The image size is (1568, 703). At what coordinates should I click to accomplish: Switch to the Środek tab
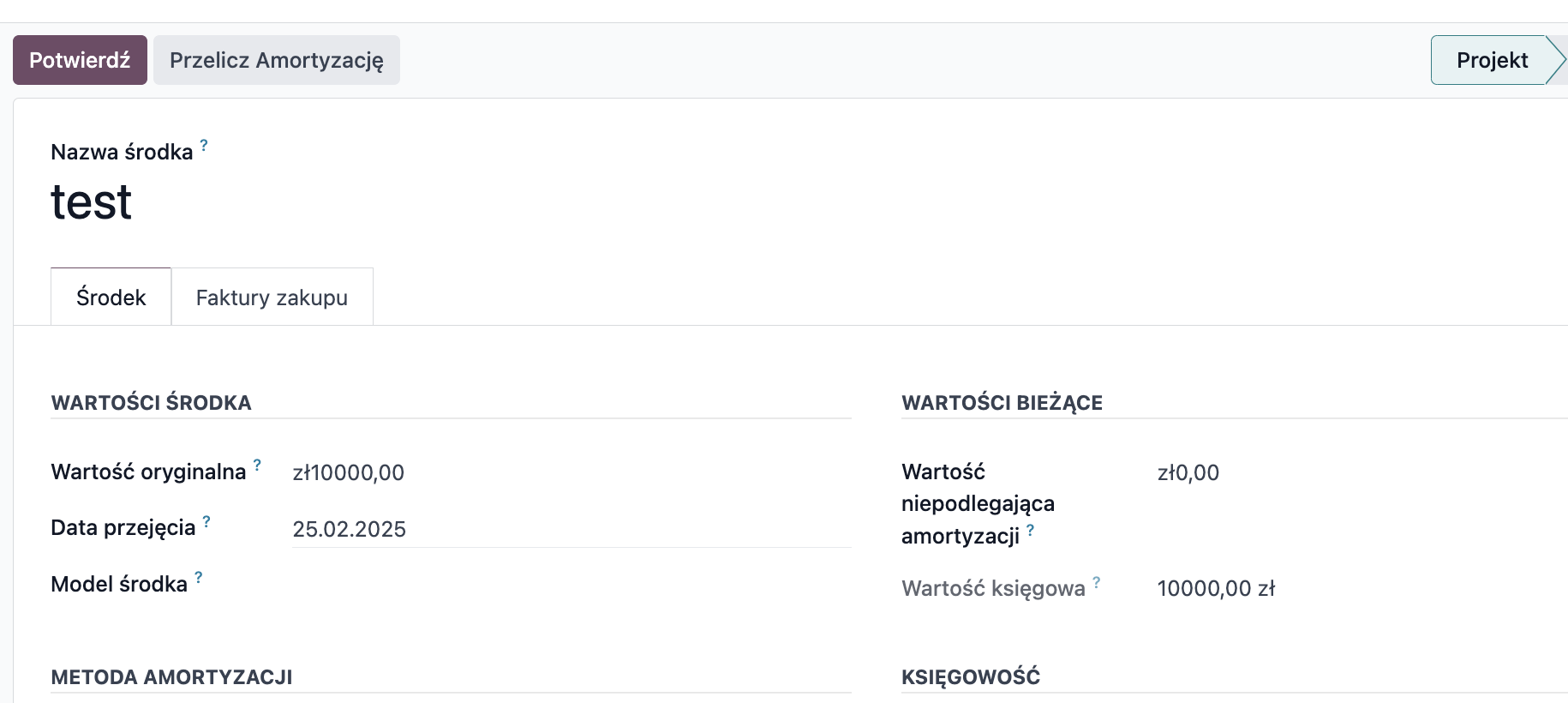coord(111,297)
